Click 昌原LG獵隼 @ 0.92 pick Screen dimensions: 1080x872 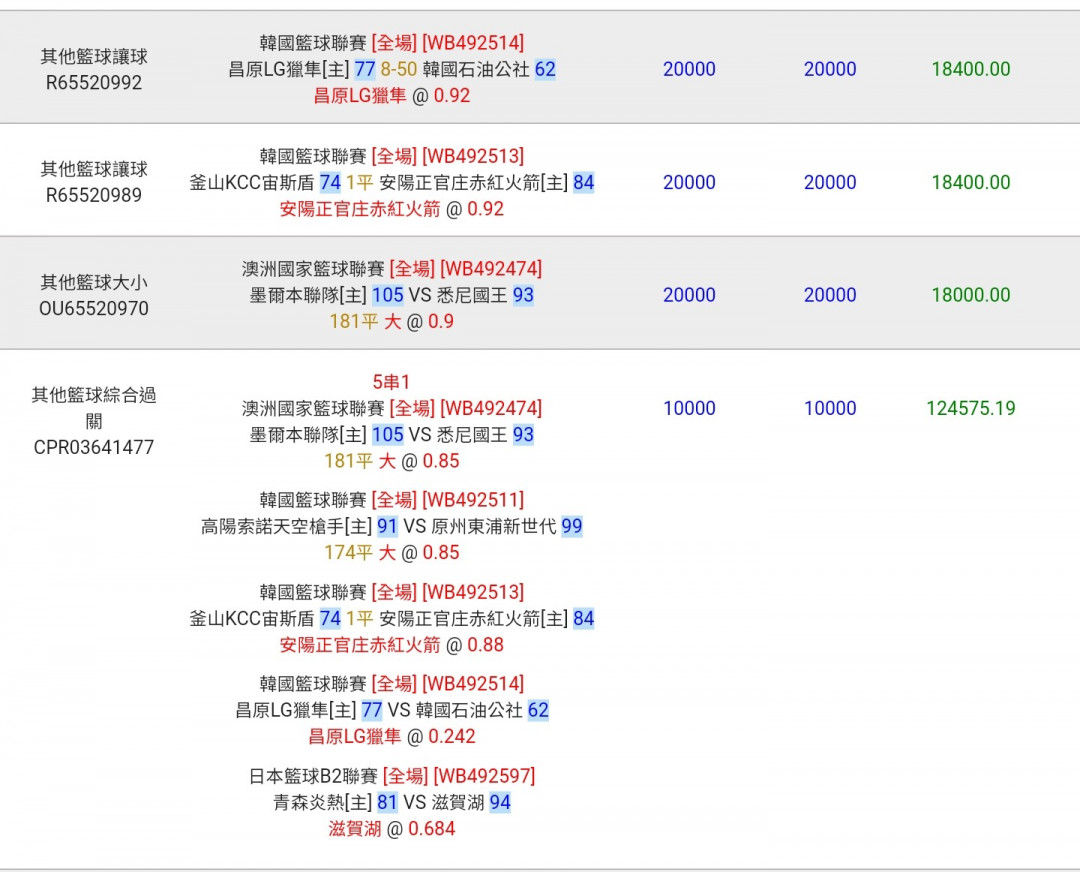point(391,96)
